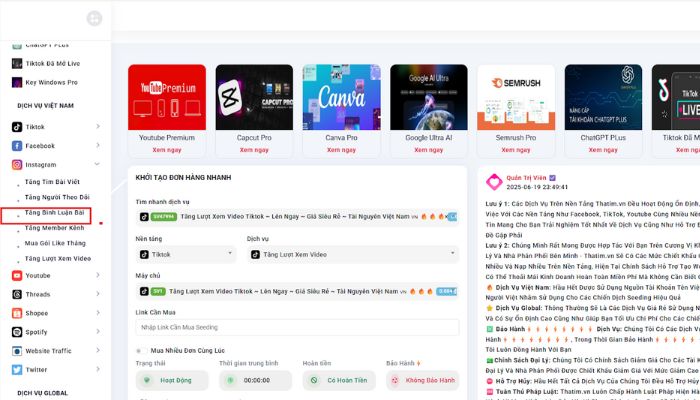This screenshot has width=700, height=400.
Task: Click Xem ngay under ChatGPT PLus
Action: (x=603, y=150)
